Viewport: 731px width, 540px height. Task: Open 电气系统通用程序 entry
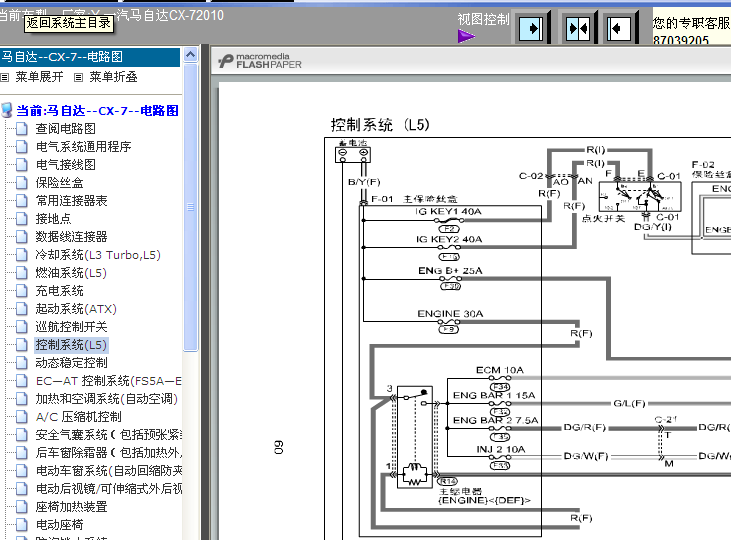[83, 147]
